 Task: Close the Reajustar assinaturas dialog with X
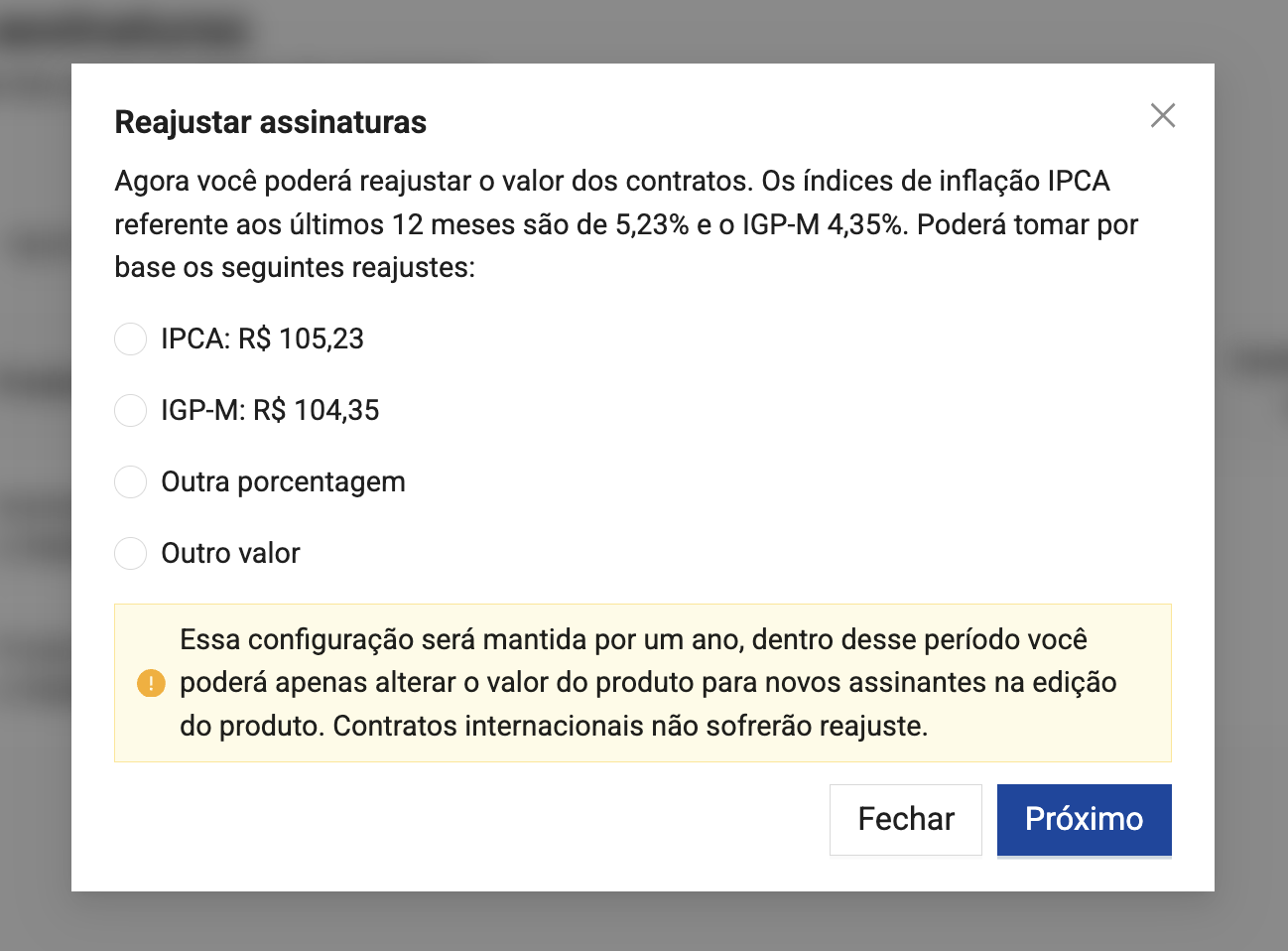(1162, 116)
